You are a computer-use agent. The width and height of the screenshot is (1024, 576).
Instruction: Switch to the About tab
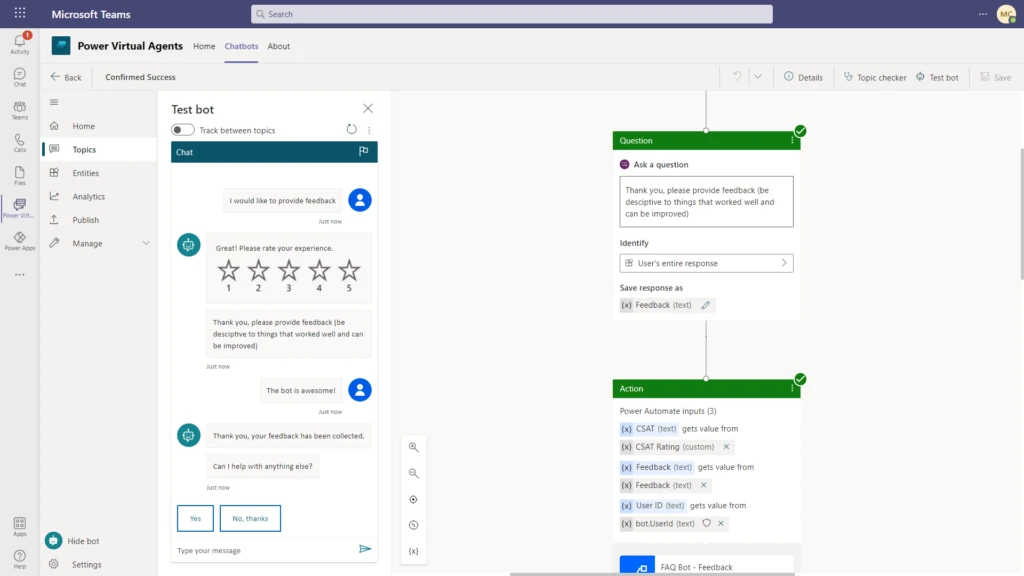[x=279, y=46]
